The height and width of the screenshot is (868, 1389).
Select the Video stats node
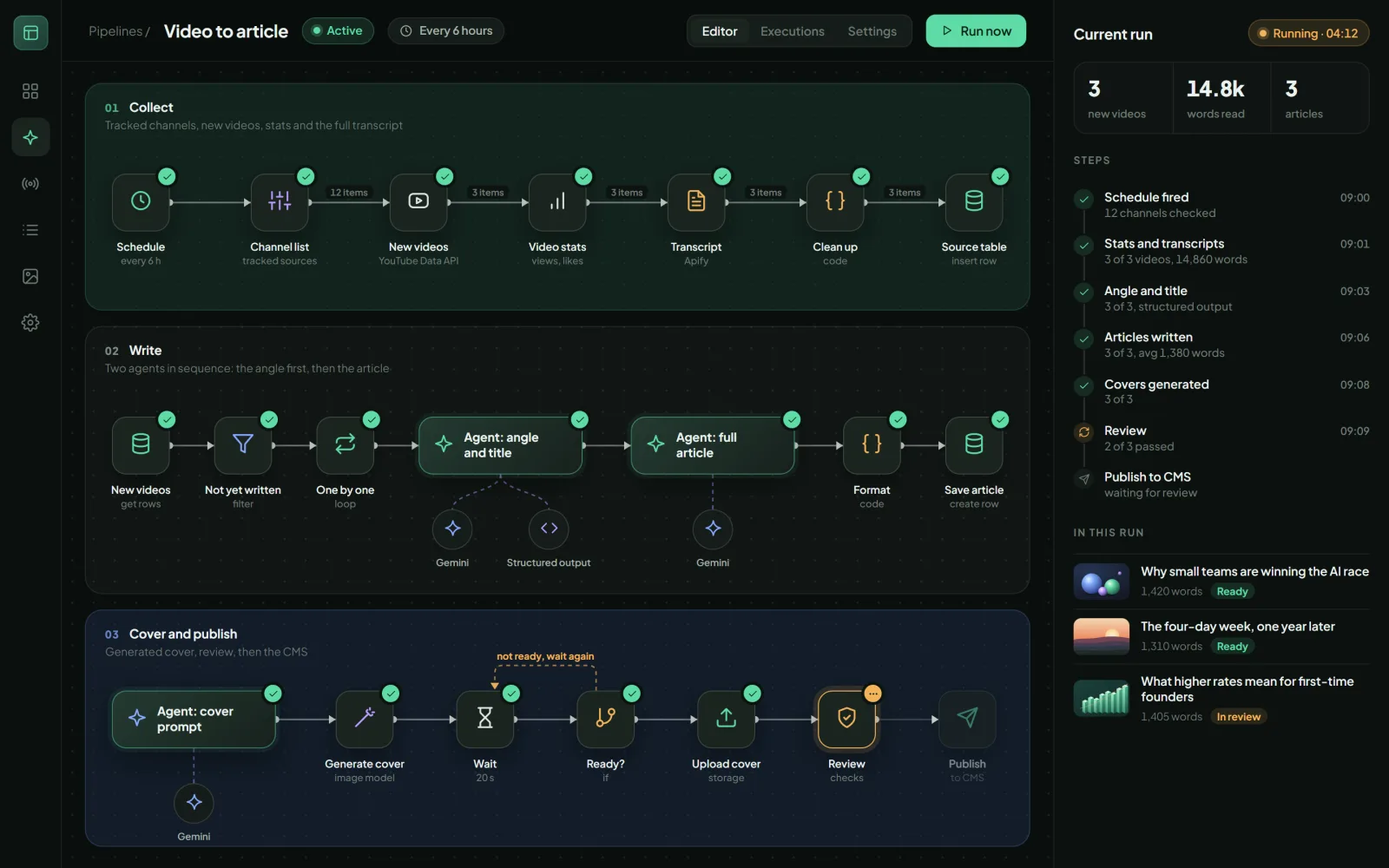(557, 201)
